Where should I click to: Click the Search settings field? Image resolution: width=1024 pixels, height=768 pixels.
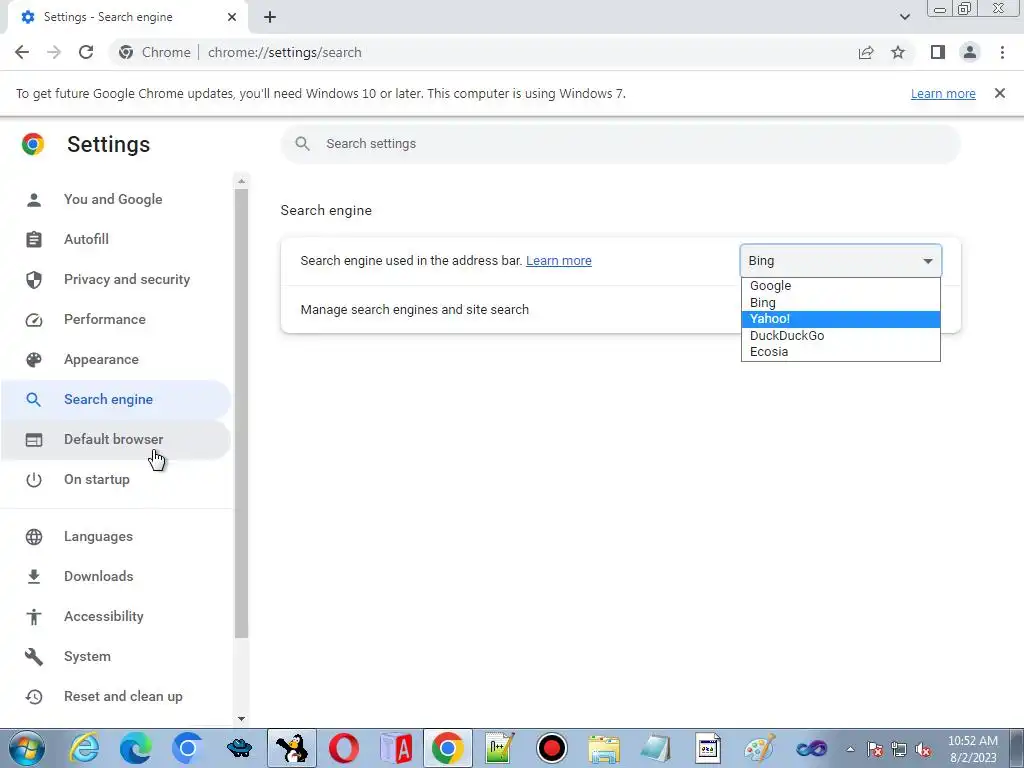click(620, 144)
